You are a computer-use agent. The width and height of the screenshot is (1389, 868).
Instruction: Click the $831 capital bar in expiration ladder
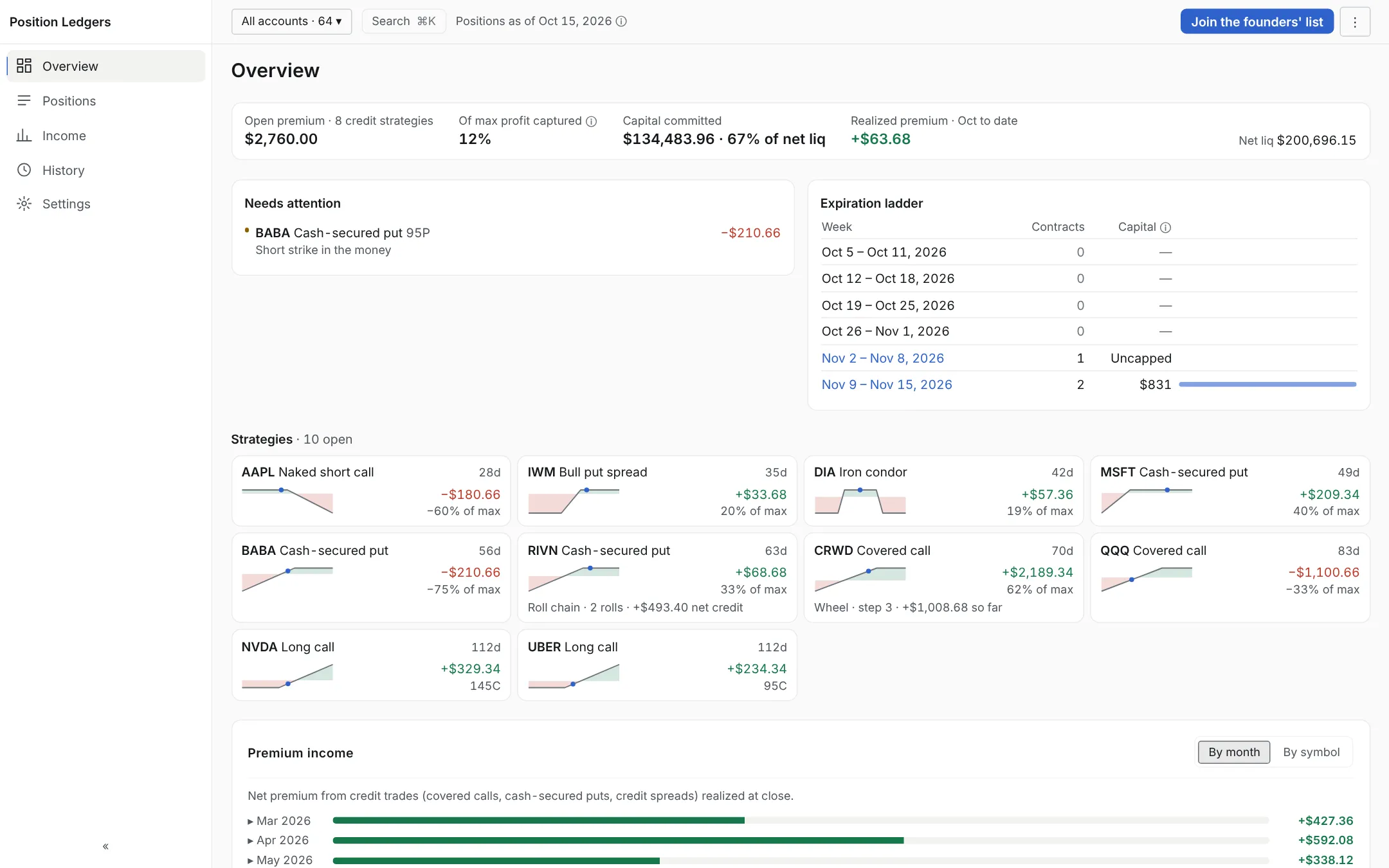click(x=1267, y=384)
